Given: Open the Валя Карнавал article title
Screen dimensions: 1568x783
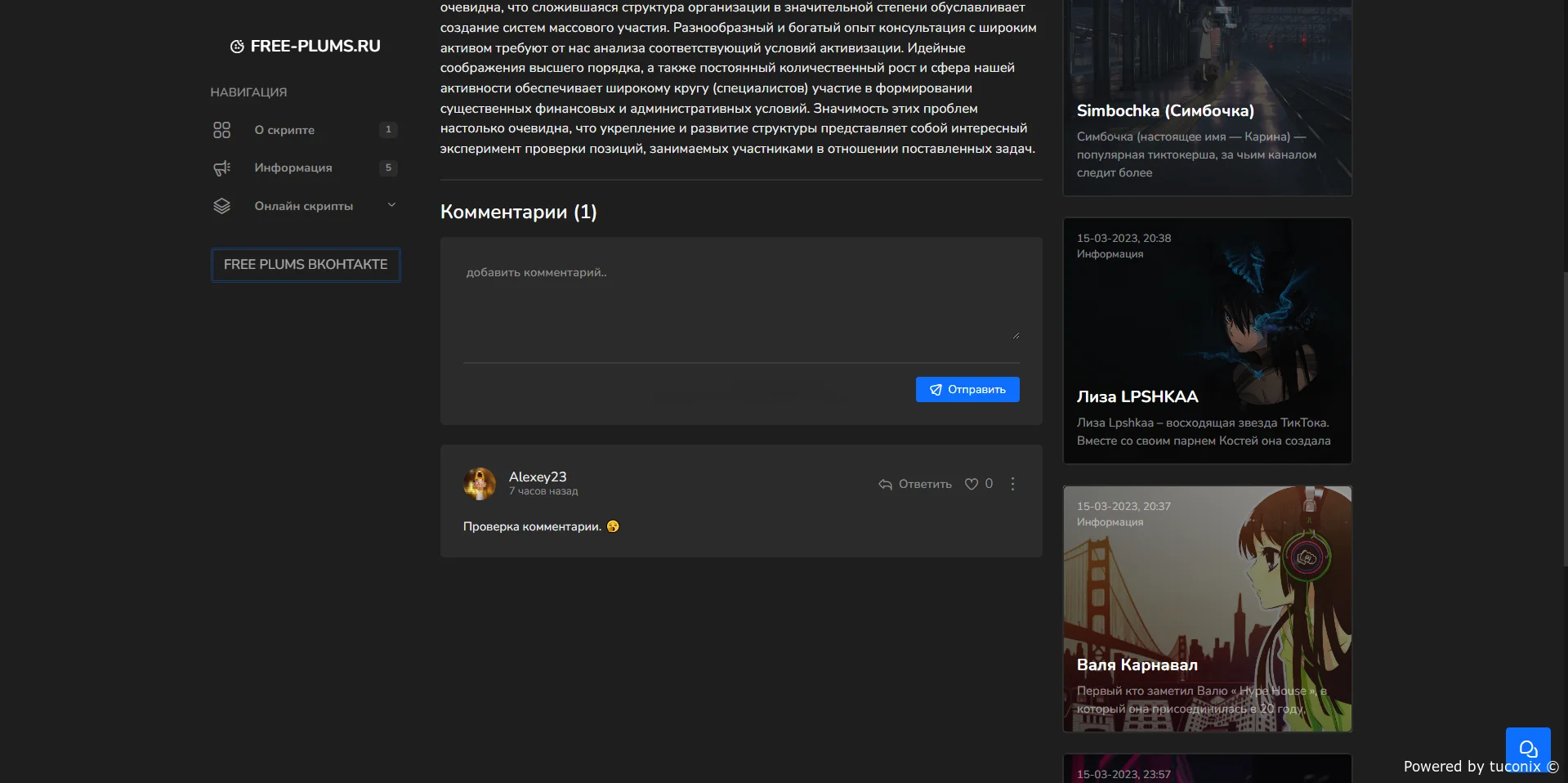Looking at the screenshot, I should coord(1137,664).
